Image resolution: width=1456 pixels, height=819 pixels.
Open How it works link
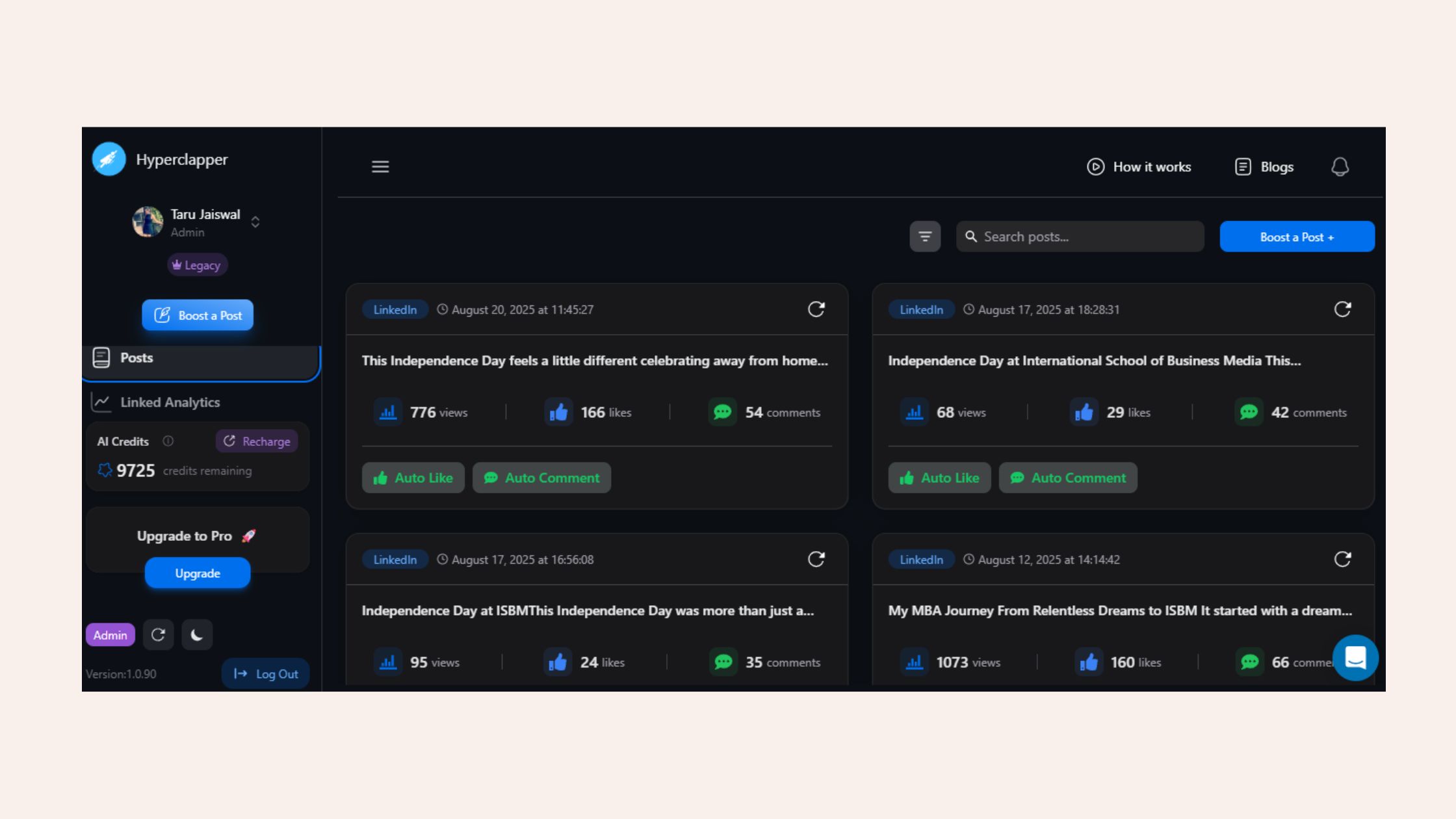[1139, 167]
